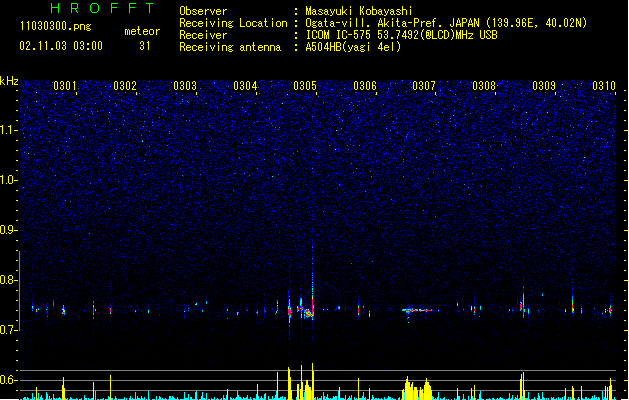Click the 0.7 kHz axis label

tap(9, 330)
